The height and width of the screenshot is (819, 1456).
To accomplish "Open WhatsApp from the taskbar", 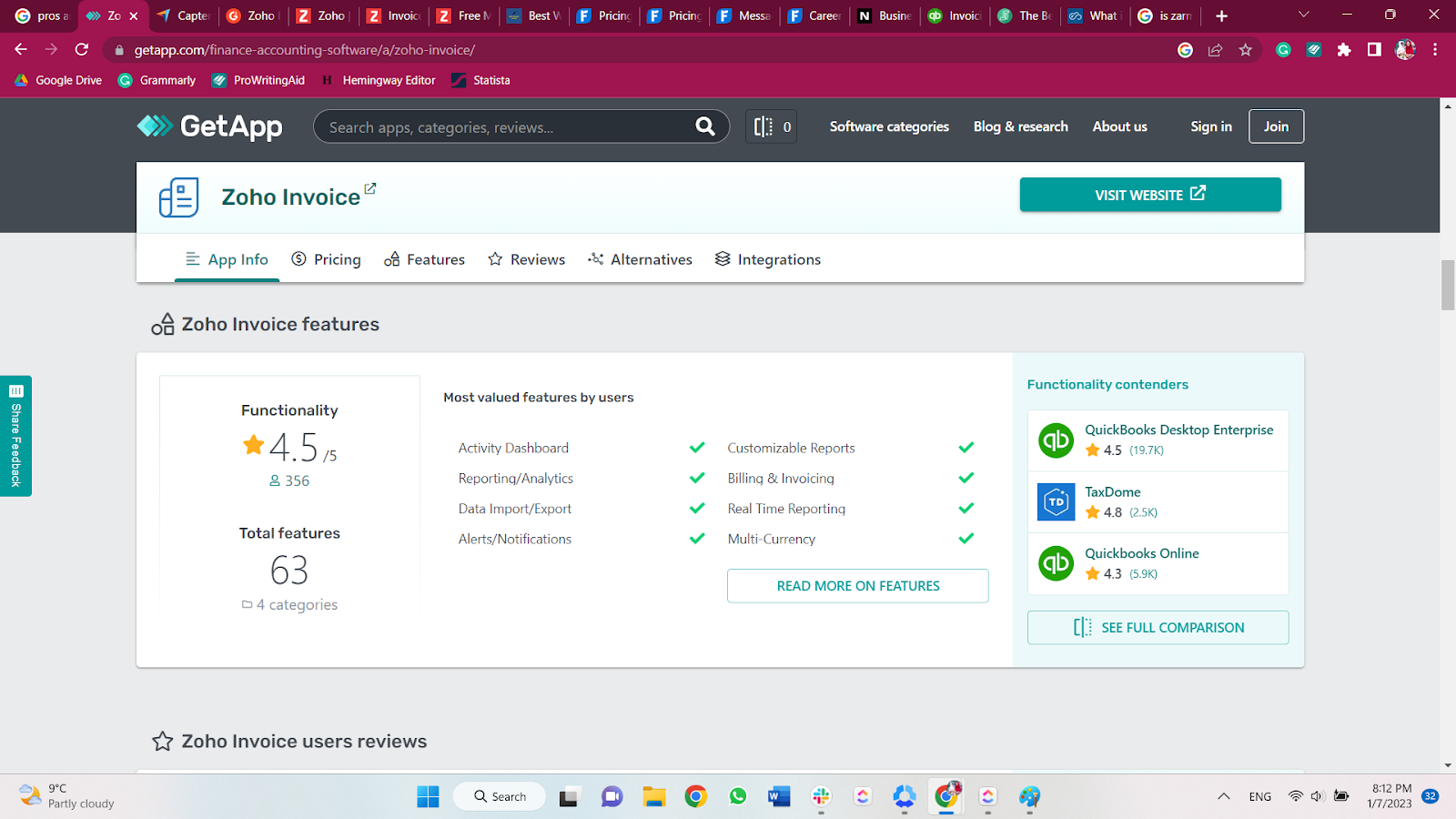I will (738, 796).
